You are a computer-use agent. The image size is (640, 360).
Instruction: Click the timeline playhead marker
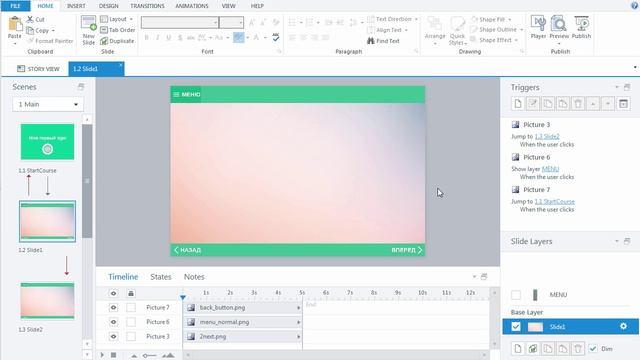(183, 297)
